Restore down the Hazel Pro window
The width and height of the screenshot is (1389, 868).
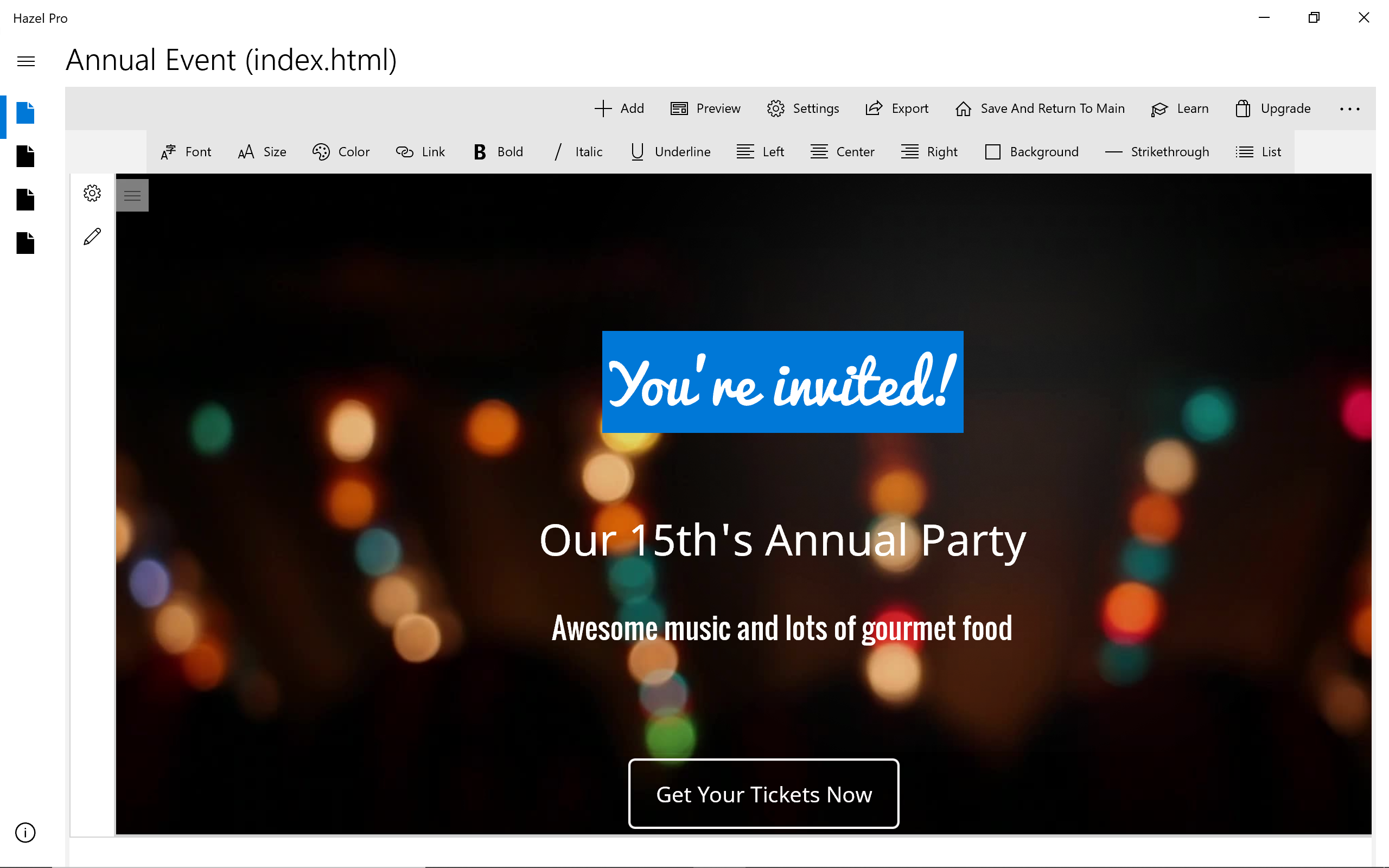tap(1314, 18)
